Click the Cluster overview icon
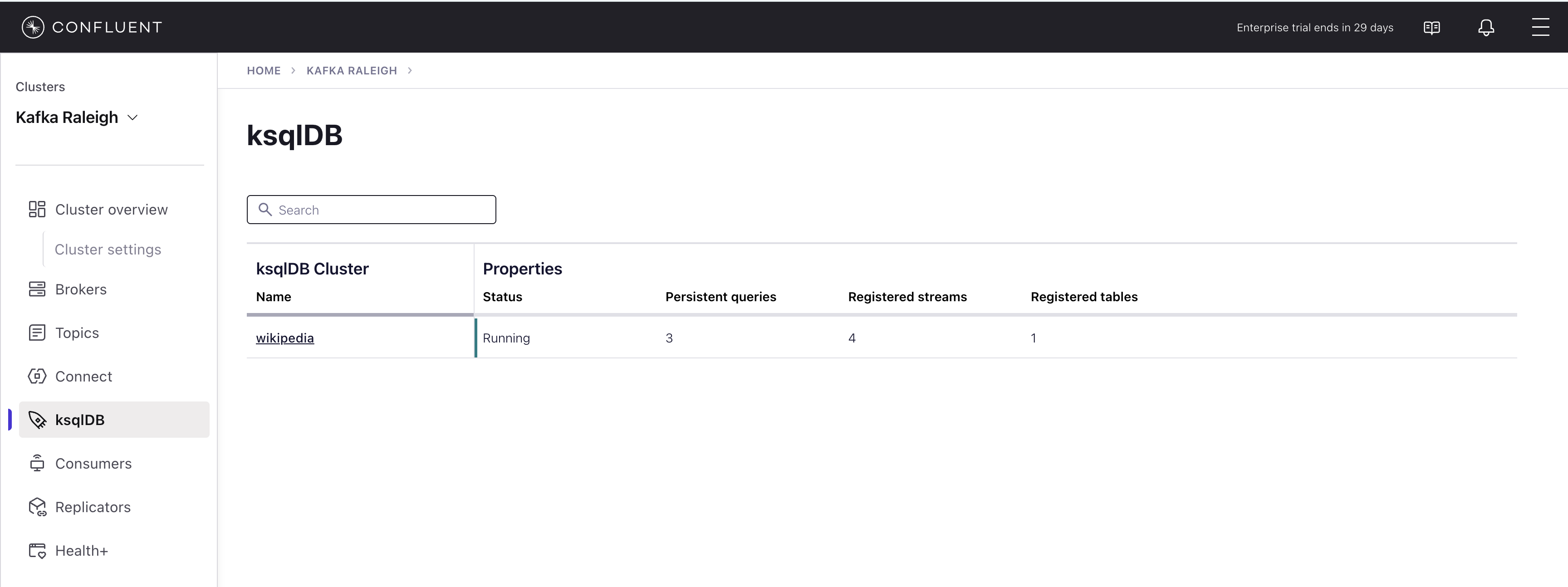 click(37, 209)
